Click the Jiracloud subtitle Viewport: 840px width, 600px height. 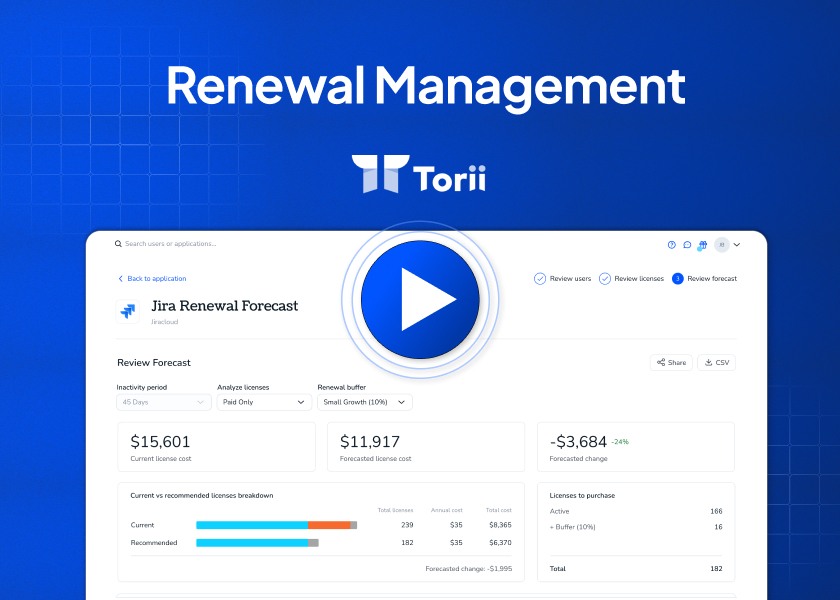pos(164,322)
